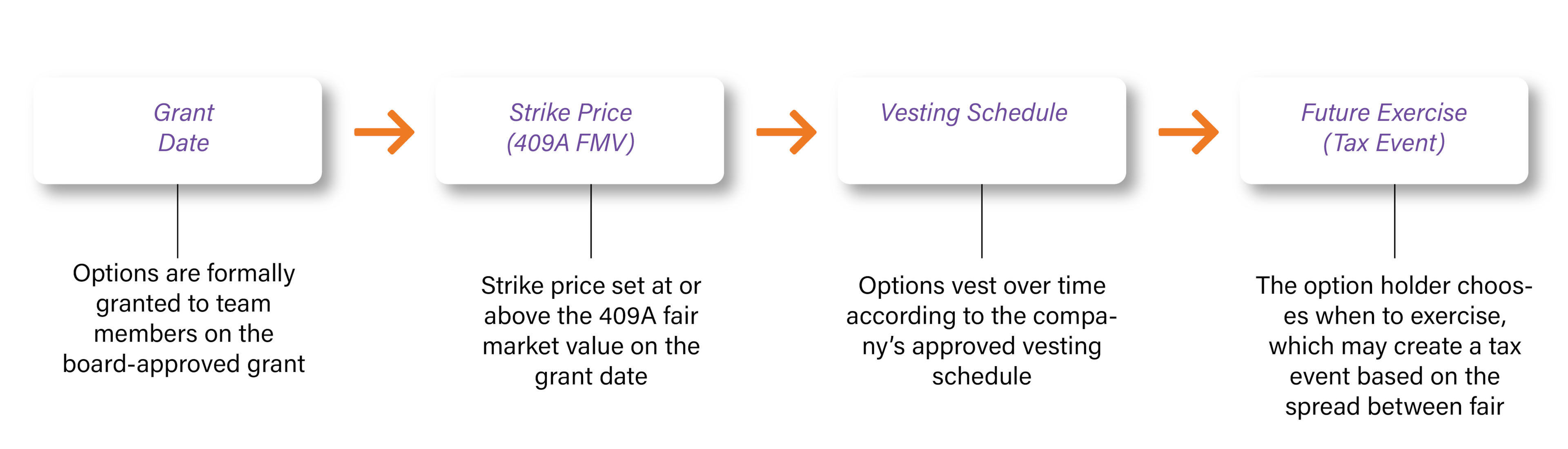Click the connector line under Vesting Schedule

pyautogui.click(x=982, y=220)
